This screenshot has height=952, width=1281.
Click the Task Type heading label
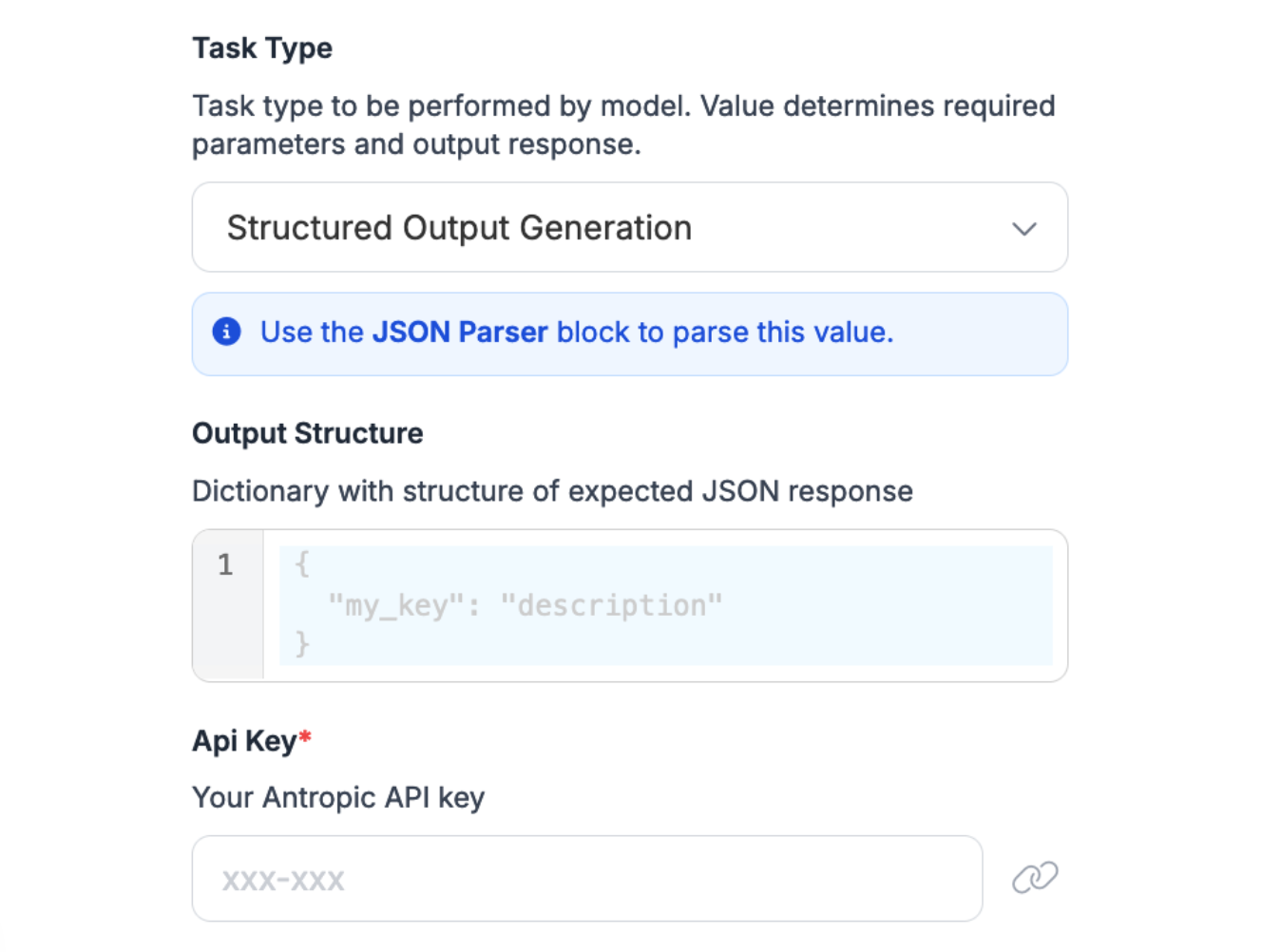262,48
